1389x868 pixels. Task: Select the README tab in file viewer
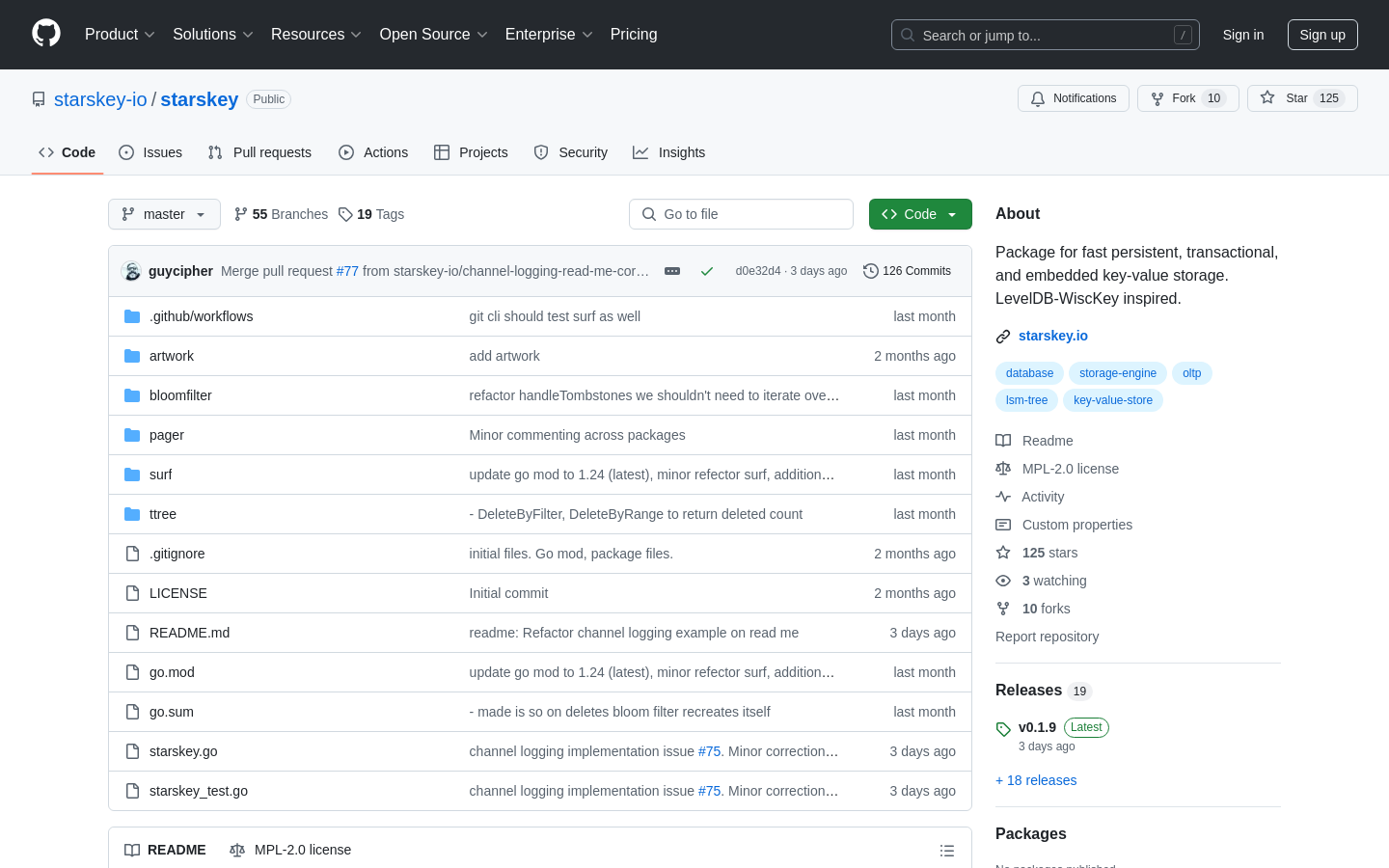(x=165, y=850)
